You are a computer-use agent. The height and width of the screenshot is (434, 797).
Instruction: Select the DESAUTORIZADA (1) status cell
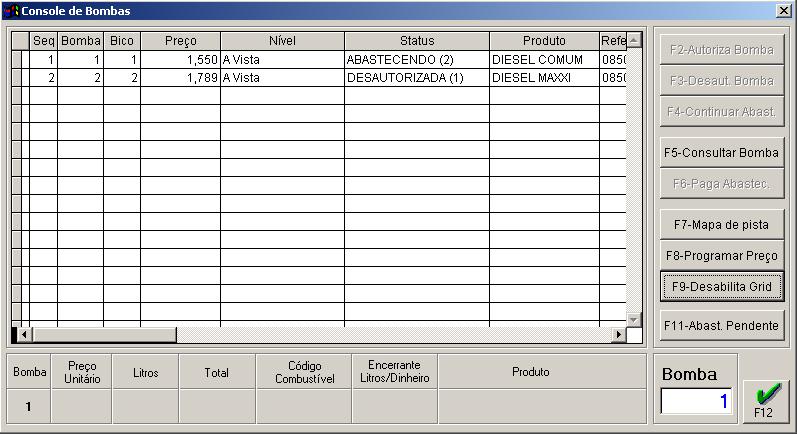(417, 78)
